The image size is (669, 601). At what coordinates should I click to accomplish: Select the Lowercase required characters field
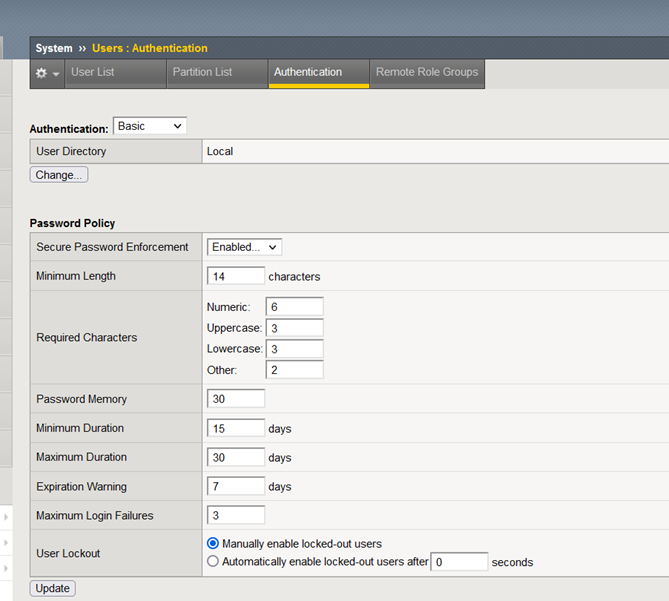[295, 349]
